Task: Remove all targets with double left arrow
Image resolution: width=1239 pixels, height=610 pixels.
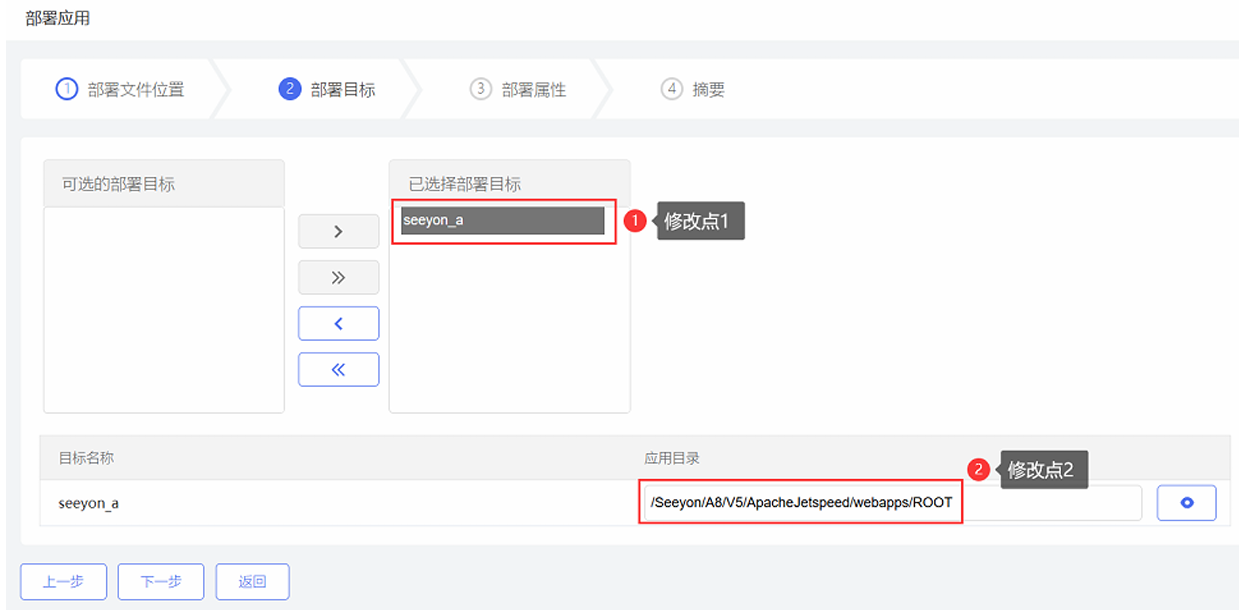Action: coord(338,369)
